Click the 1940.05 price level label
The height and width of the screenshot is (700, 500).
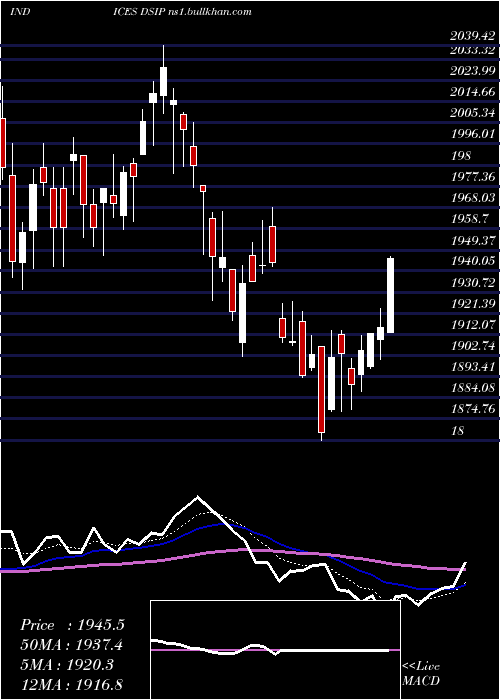coord(473,261)
